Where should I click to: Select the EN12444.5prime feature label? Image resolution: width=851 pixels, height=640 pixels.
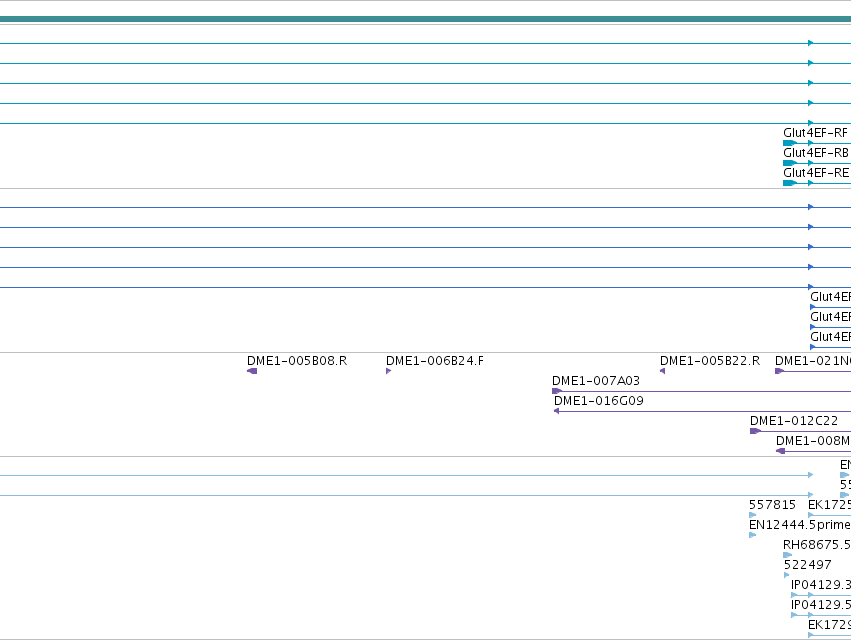coord(799,525)
